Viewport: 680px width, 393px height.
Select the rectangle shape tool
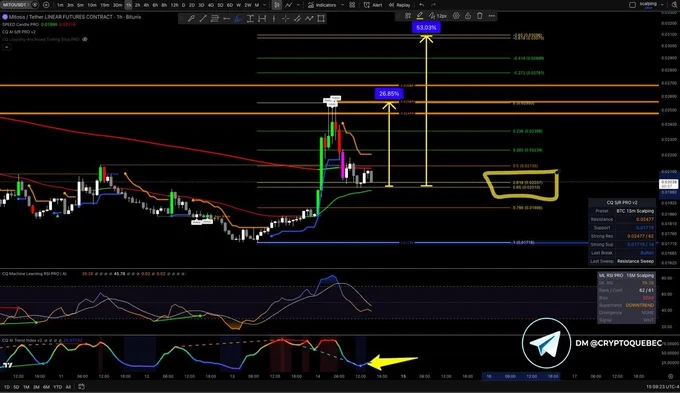[321, 19]
